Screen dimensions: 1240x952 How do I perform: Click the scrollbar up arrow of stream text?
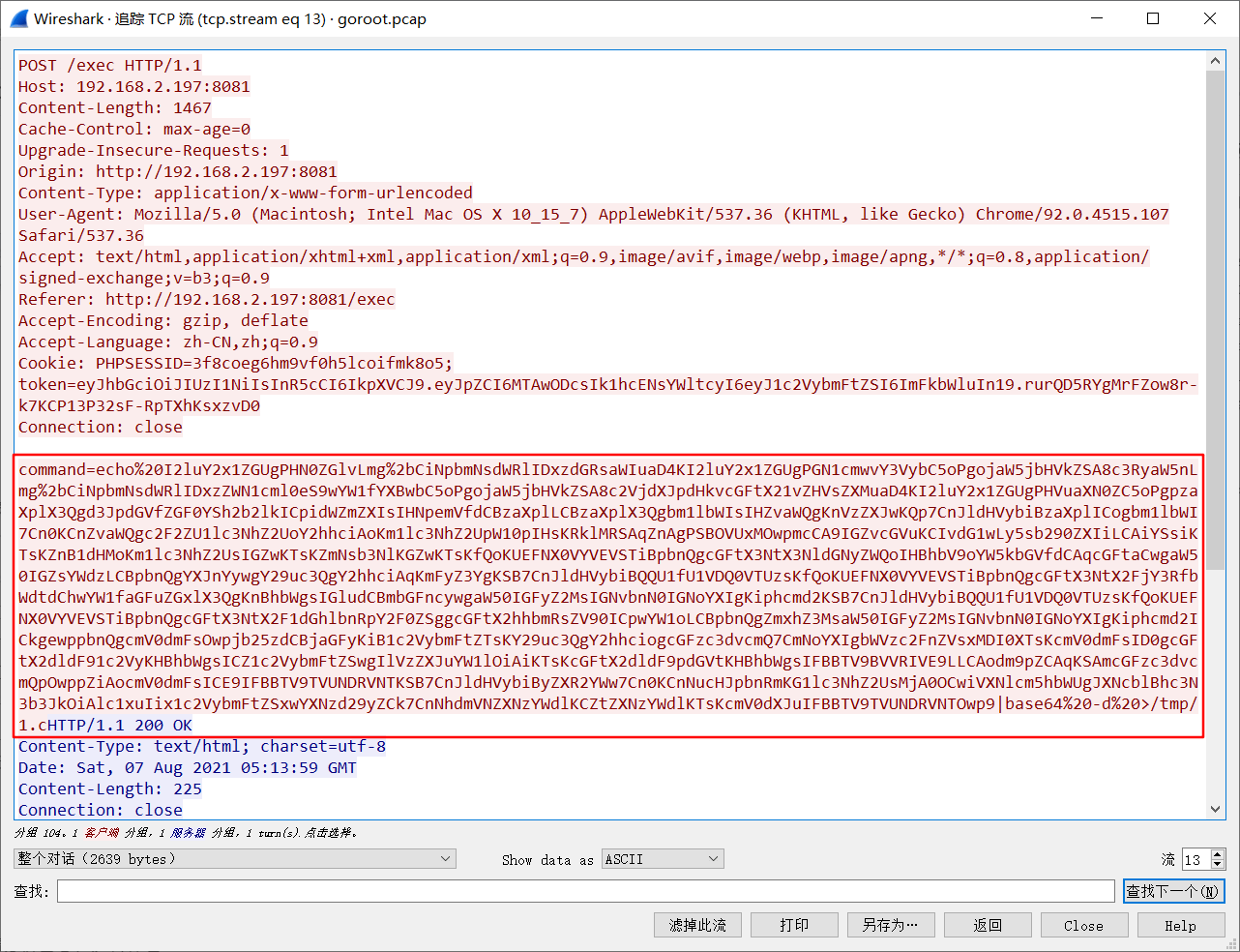[1216, 61]
